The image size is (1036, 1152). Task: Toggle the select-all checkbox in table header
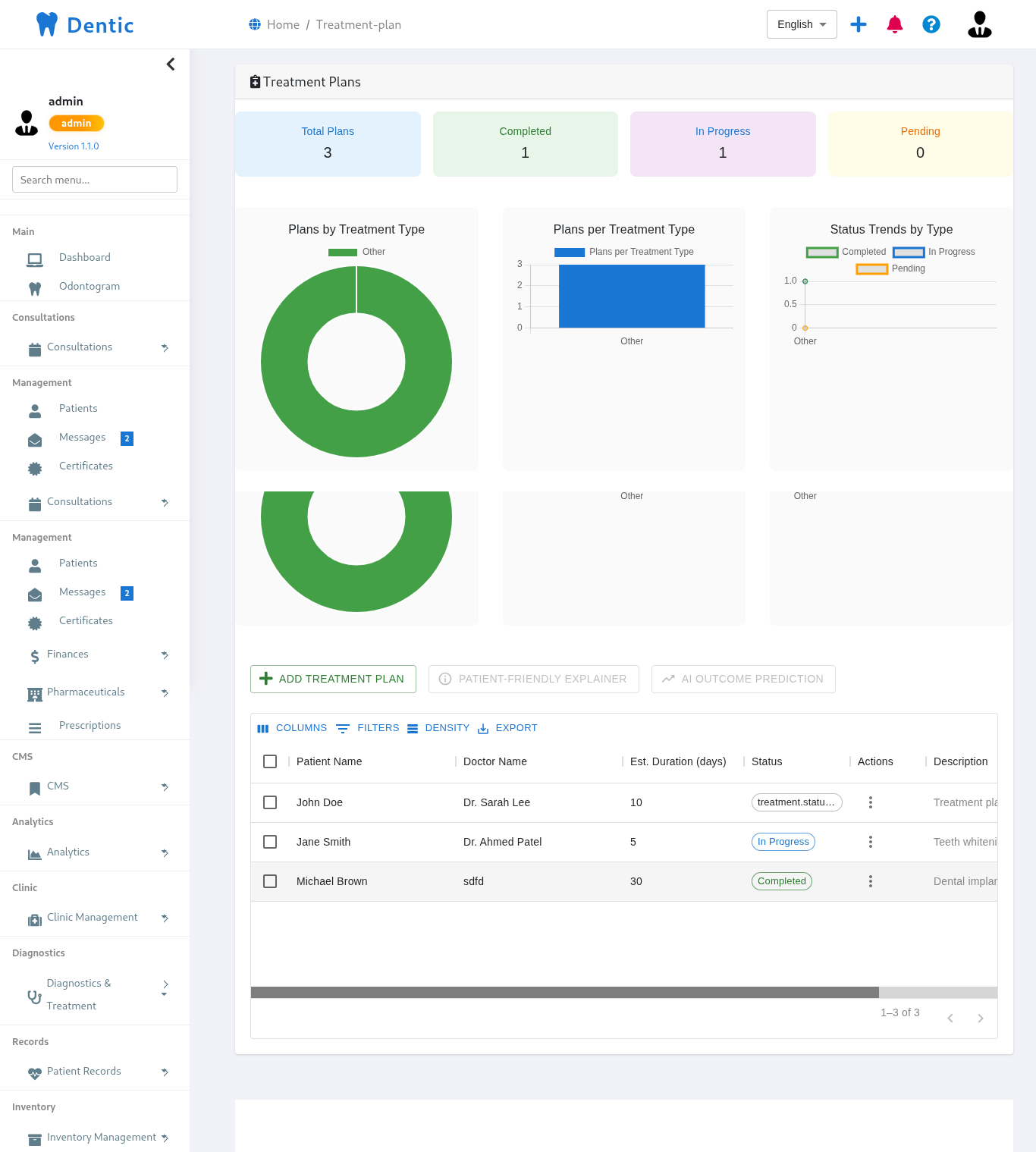270,761
